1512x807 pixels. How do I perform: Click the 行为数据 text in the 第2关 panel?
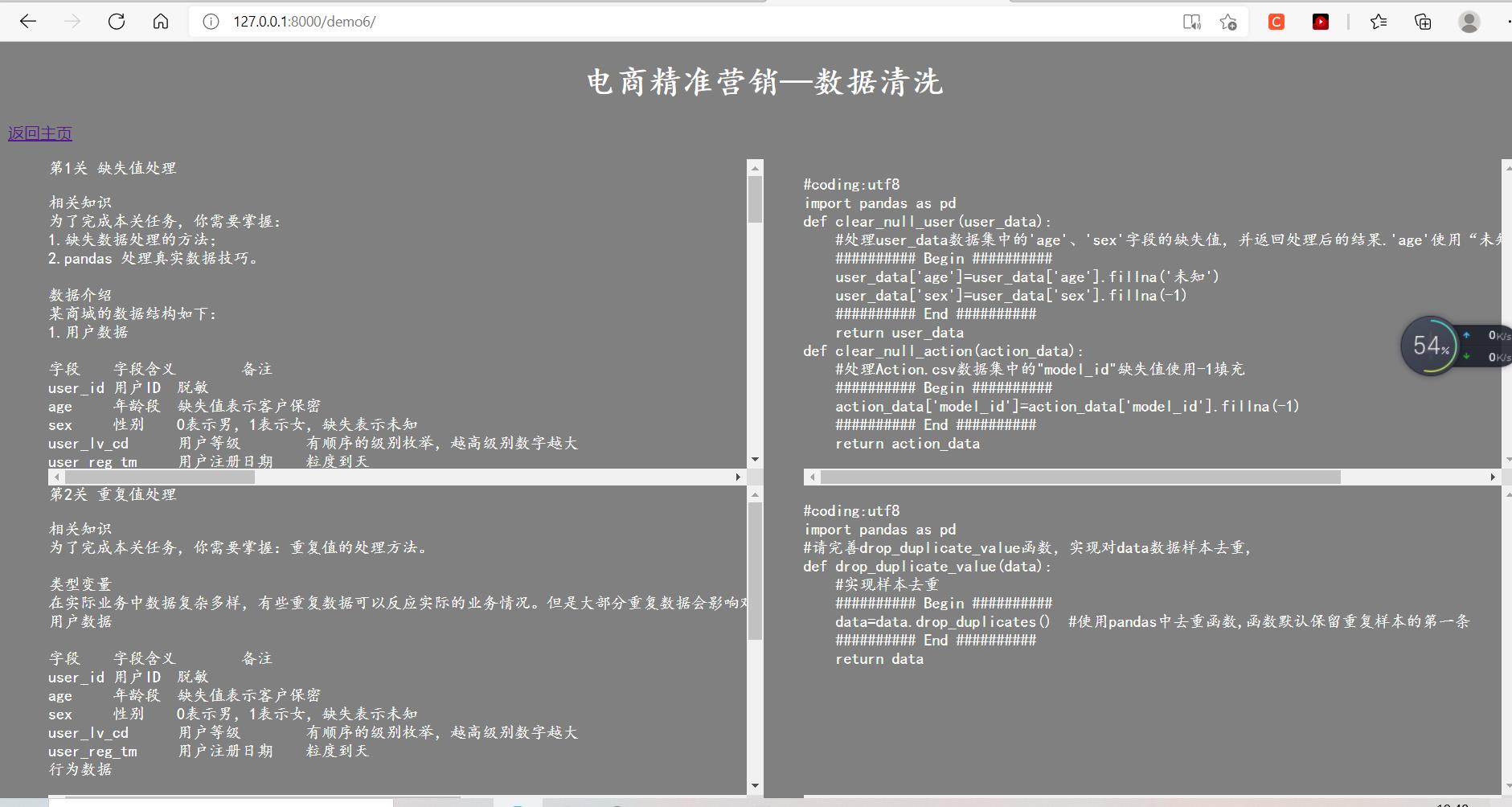coord(80,769)
